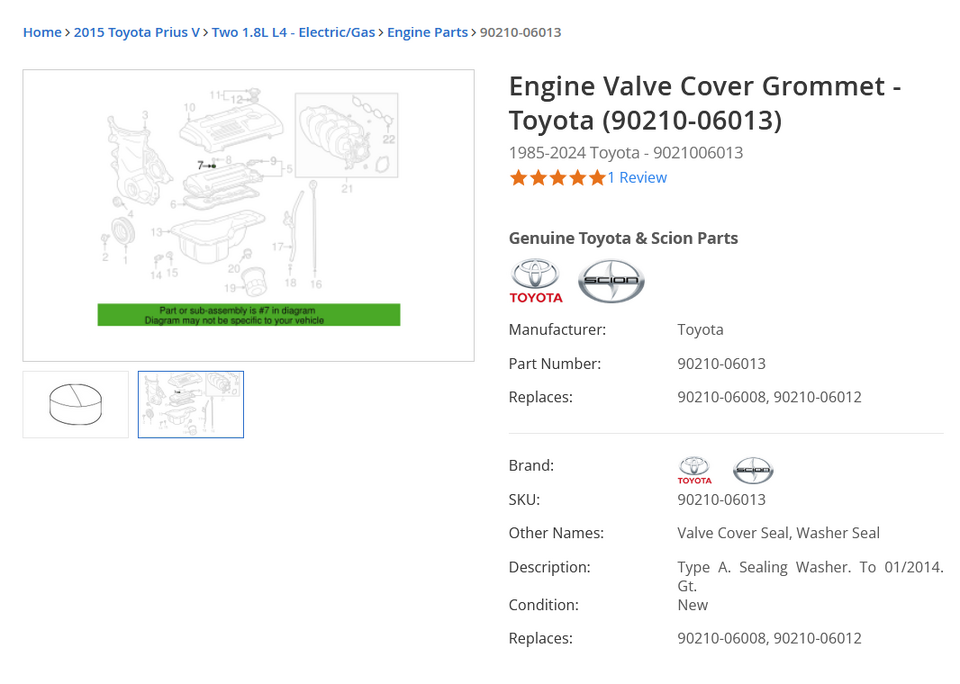Click the SKU value 90210-06013
This screenshot has width=960, height=684.
click(x=721, y=500)
